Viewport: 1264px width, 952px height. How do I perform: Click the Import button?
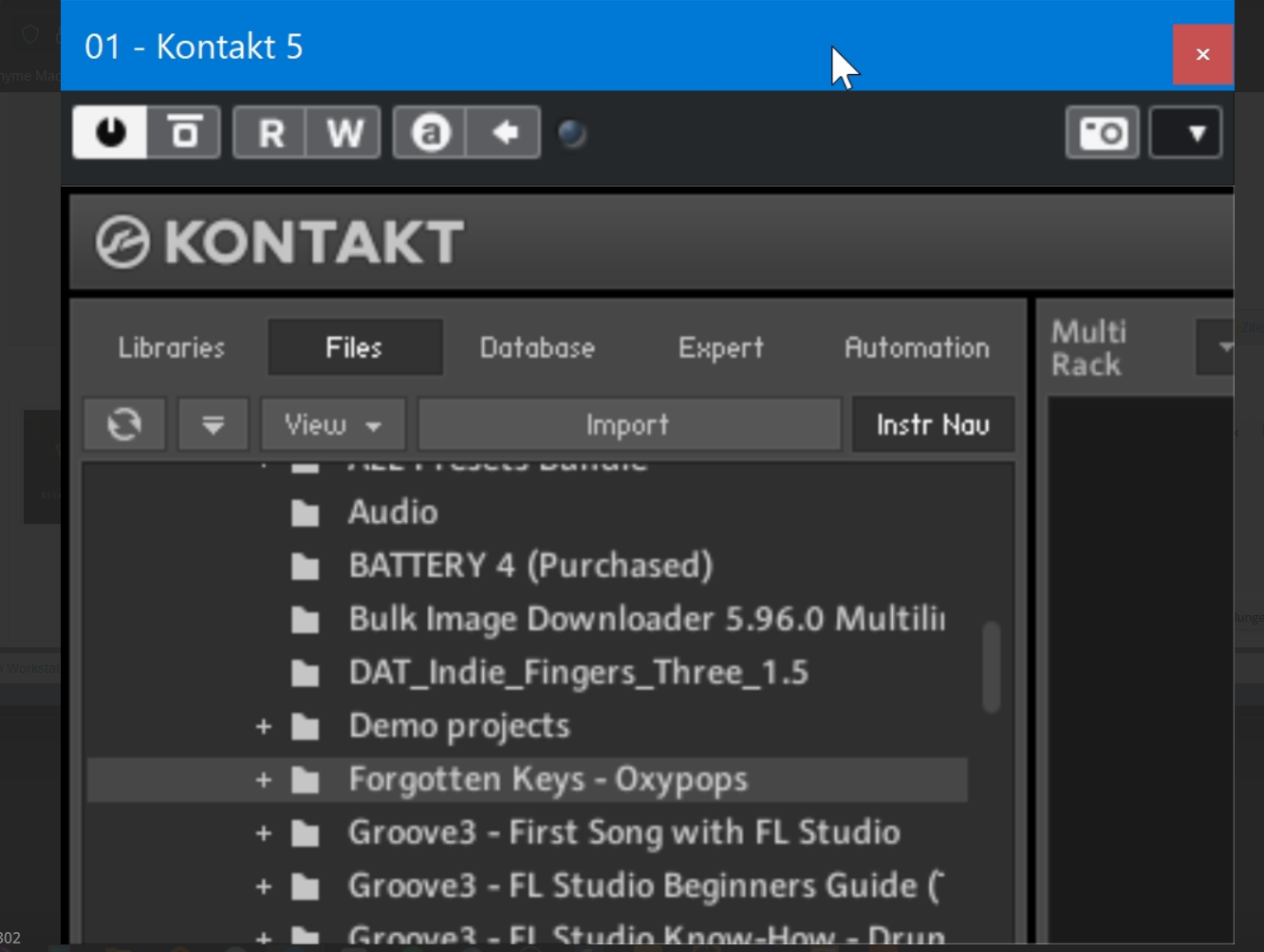[x=628, y=424]
